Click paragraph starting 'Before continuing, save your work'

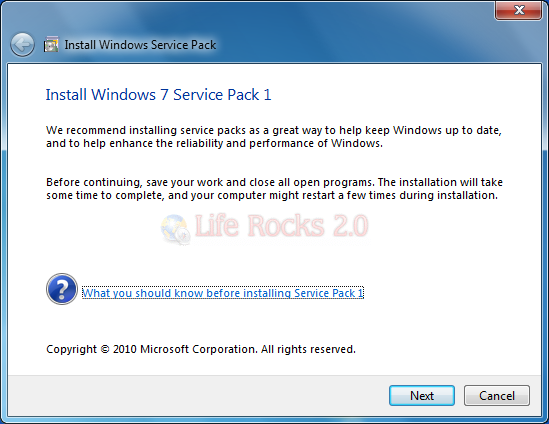click(274, 189)
